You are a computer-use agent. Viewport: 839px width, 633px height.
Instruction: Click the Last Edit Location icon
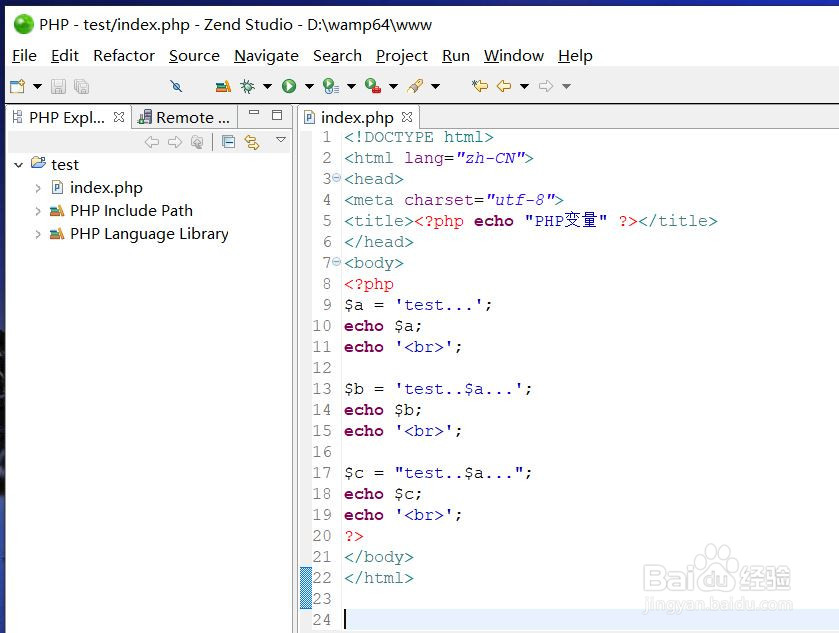(480, 86)
